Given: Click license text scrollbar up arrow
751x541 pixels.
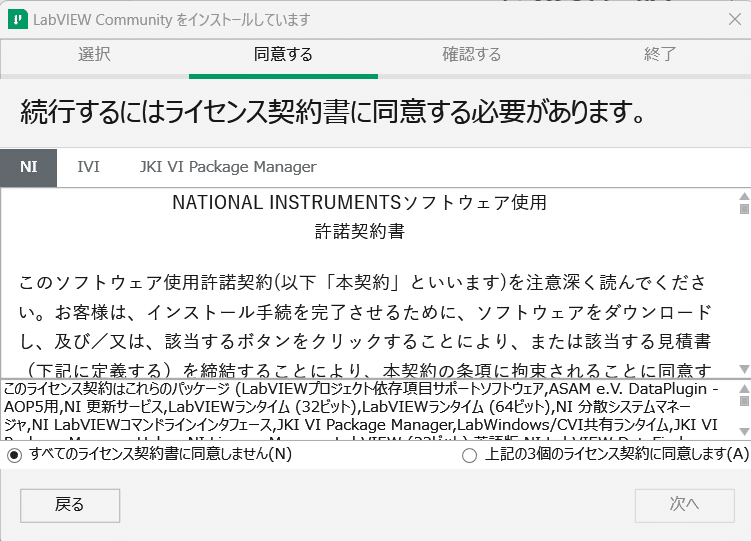Looking at the screenshot, I should [744, 196].
